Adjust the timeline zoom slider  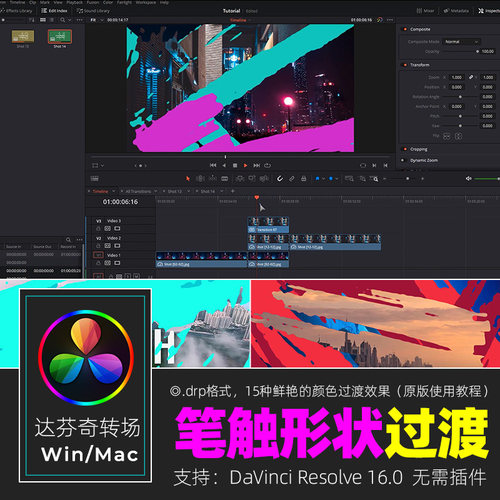coord(404,179)
